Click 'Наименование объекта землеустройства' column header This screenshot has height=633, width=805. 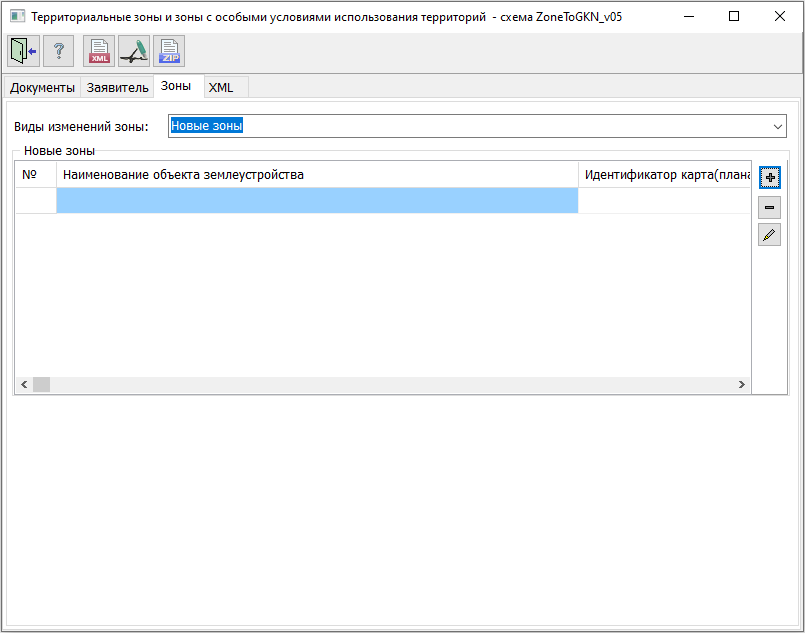(x=317, y=175)
